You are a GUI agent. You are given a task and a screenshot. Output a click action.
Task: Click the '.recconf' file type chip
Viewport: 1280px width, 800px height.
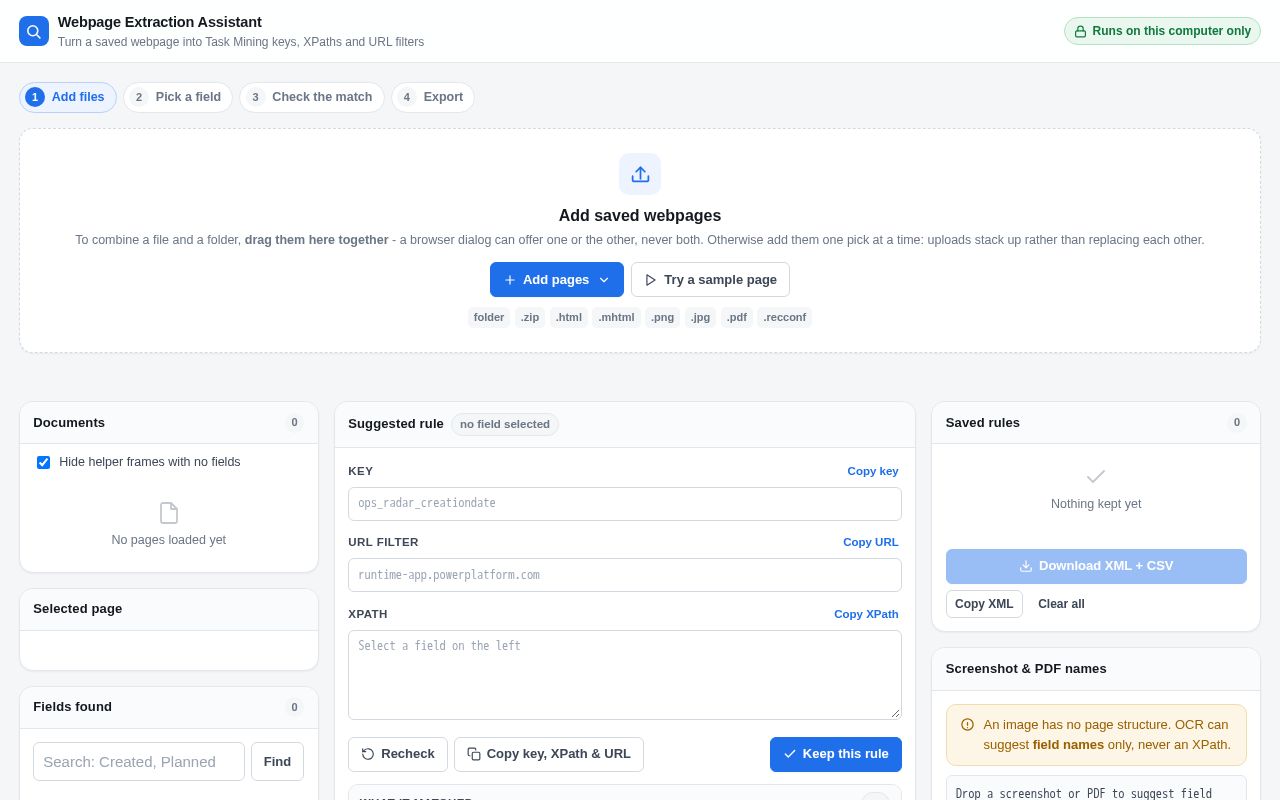785,317
